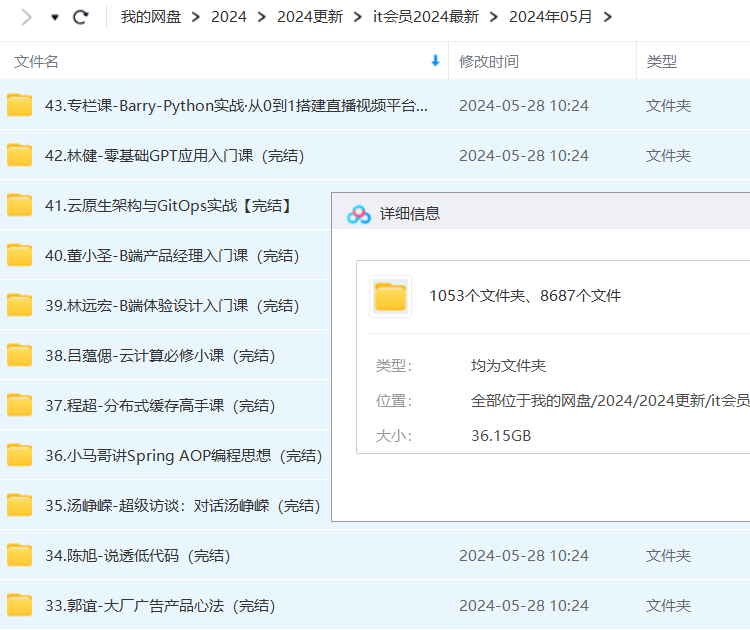This screenshot has height=630, width=750.
Task: Click the folder icon of 42.林健 GPT入门课
Action: pos(20,155)
